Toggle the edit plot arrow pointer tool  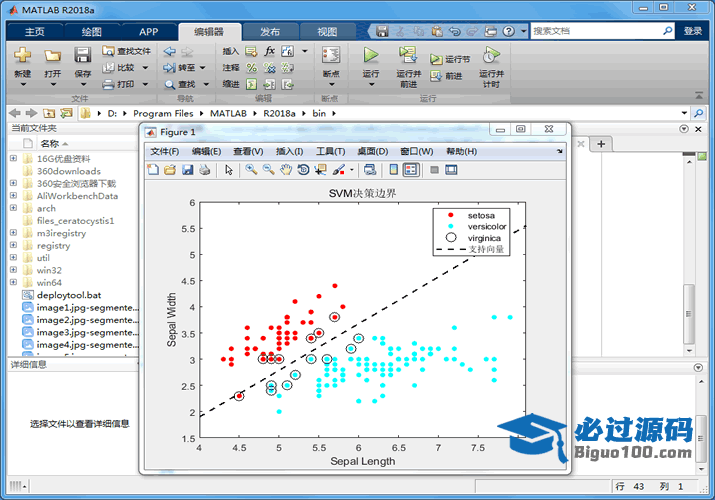[229, 170]
